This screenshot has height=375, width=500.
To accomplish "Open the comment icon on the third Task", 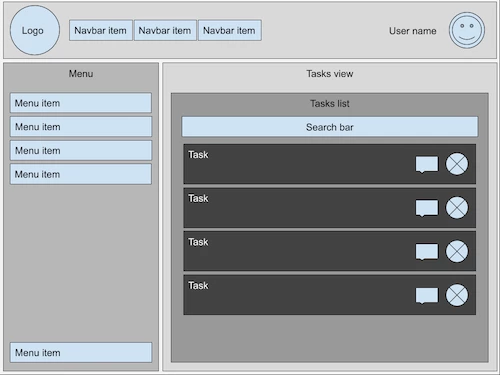I will pos(427,252).
